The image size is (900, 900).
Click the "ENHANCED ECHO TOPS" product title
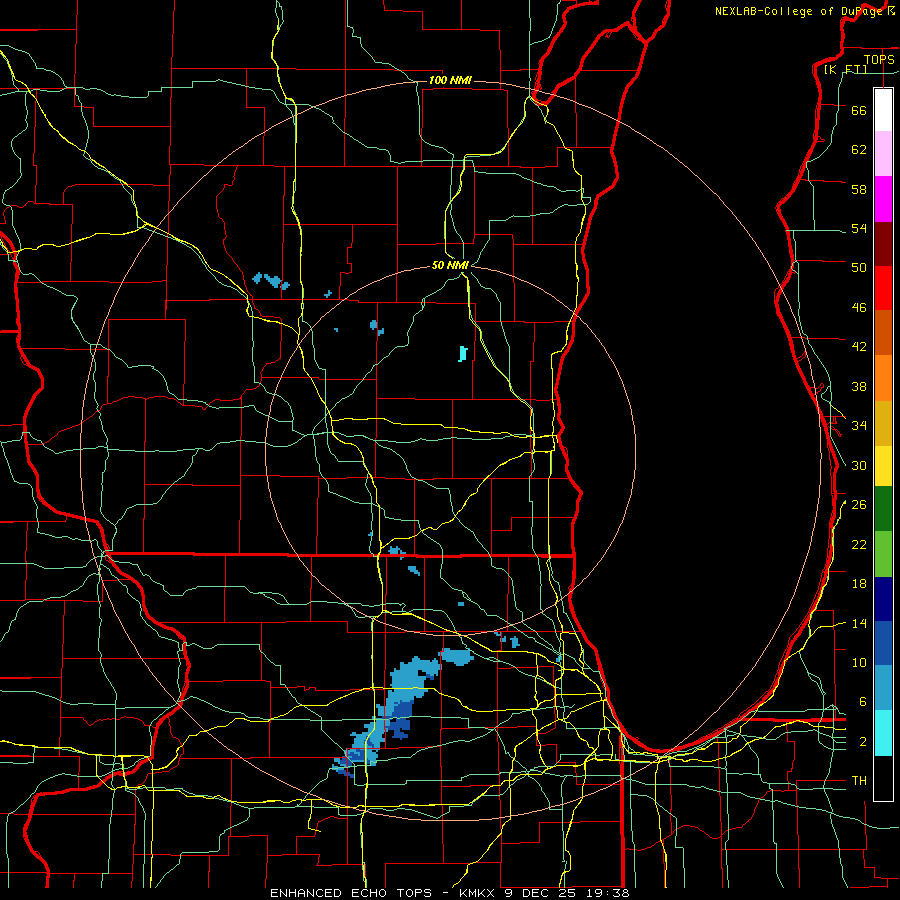click(x=351, y=893)
